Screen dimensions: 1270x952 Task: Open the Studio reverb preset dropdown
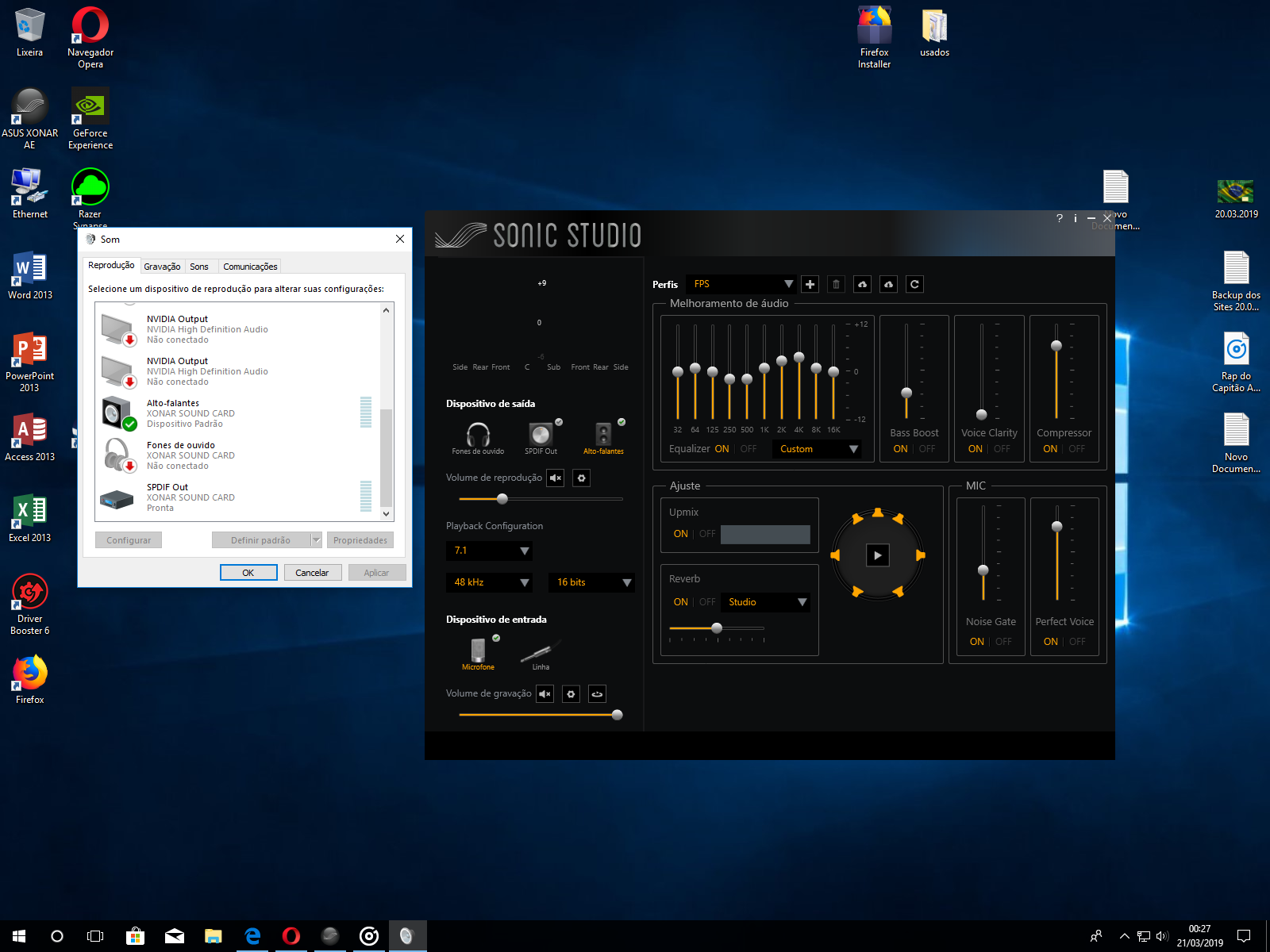click(x=767, y=602)
